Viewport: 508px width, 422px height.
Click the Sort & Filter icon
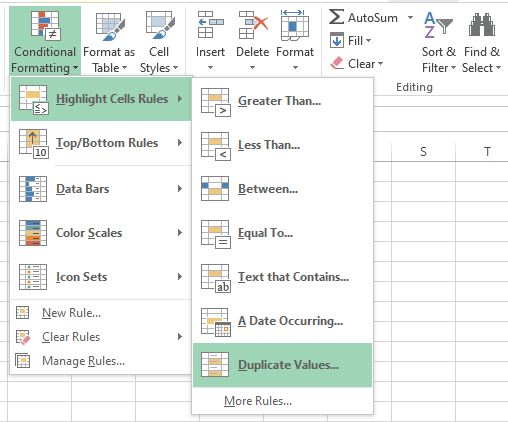coord(438,25)
